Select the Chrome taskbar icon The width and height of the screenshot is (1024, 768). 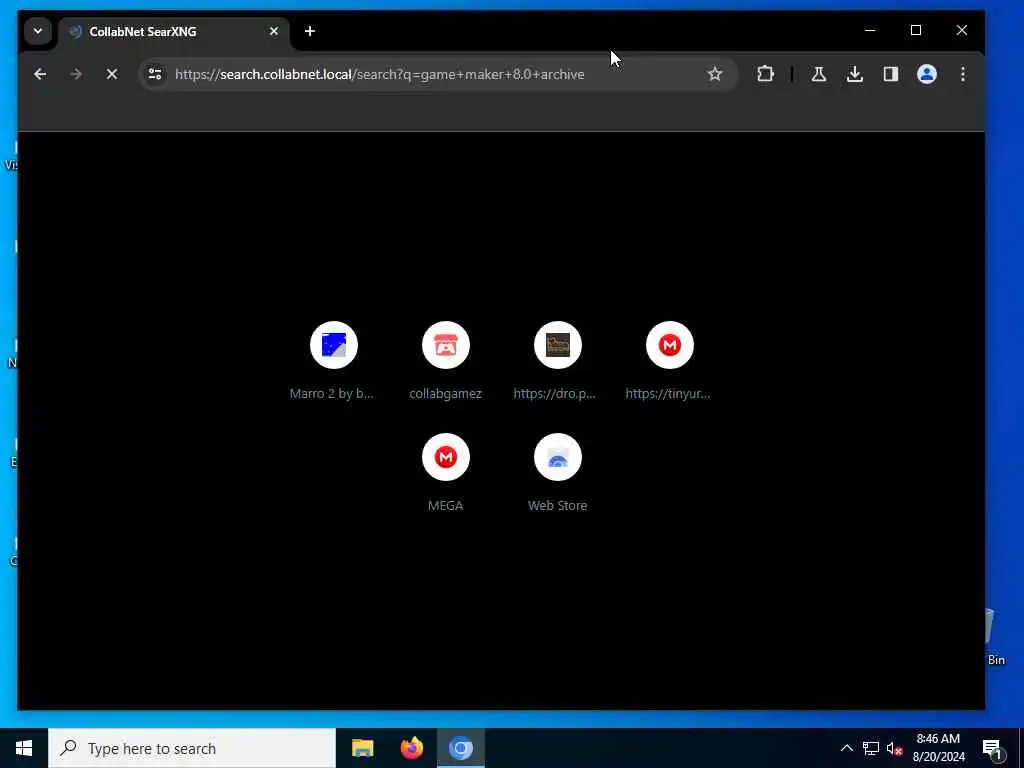click(460, 748)
